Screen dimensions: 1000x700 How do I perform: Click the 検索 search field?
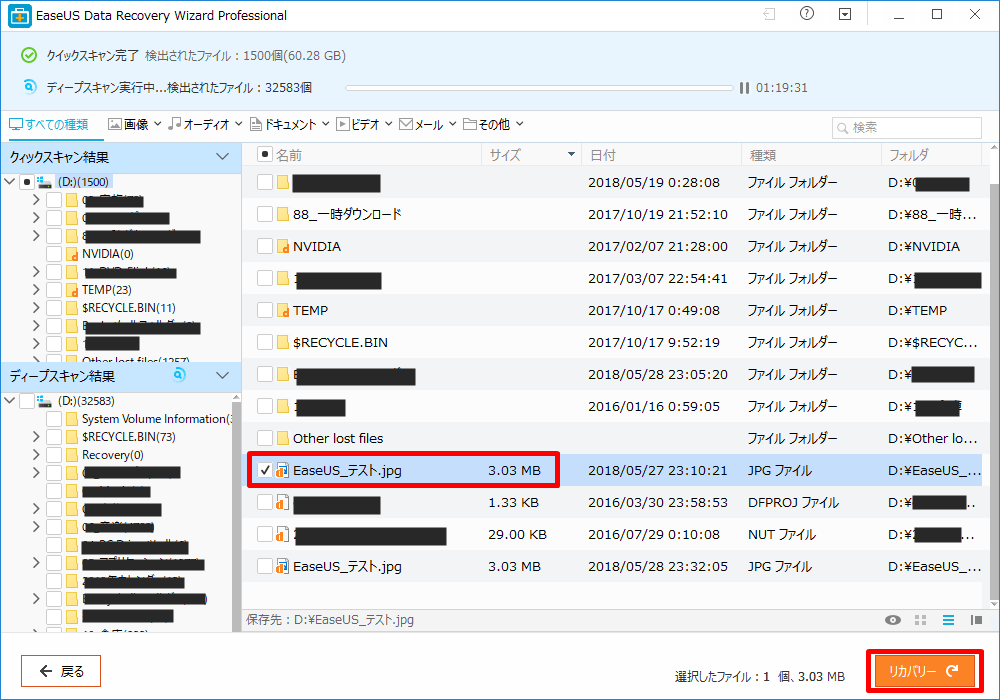[907, 128]
